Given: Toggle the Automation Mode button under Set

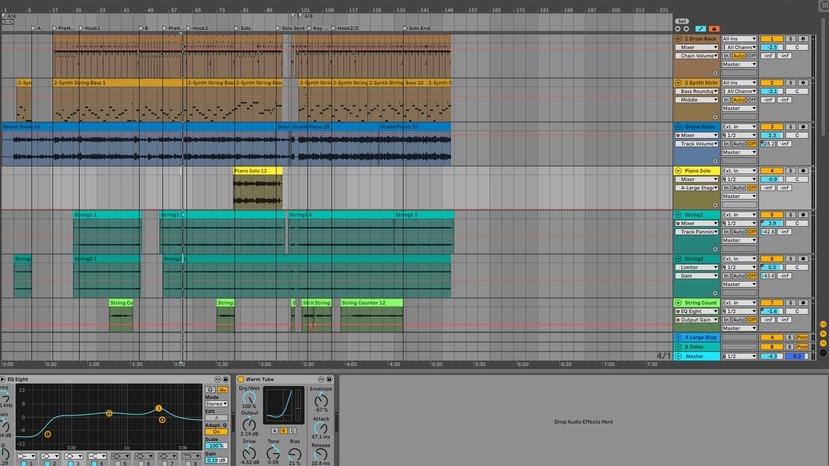Looking at the screenshot, I should [701, 28].
